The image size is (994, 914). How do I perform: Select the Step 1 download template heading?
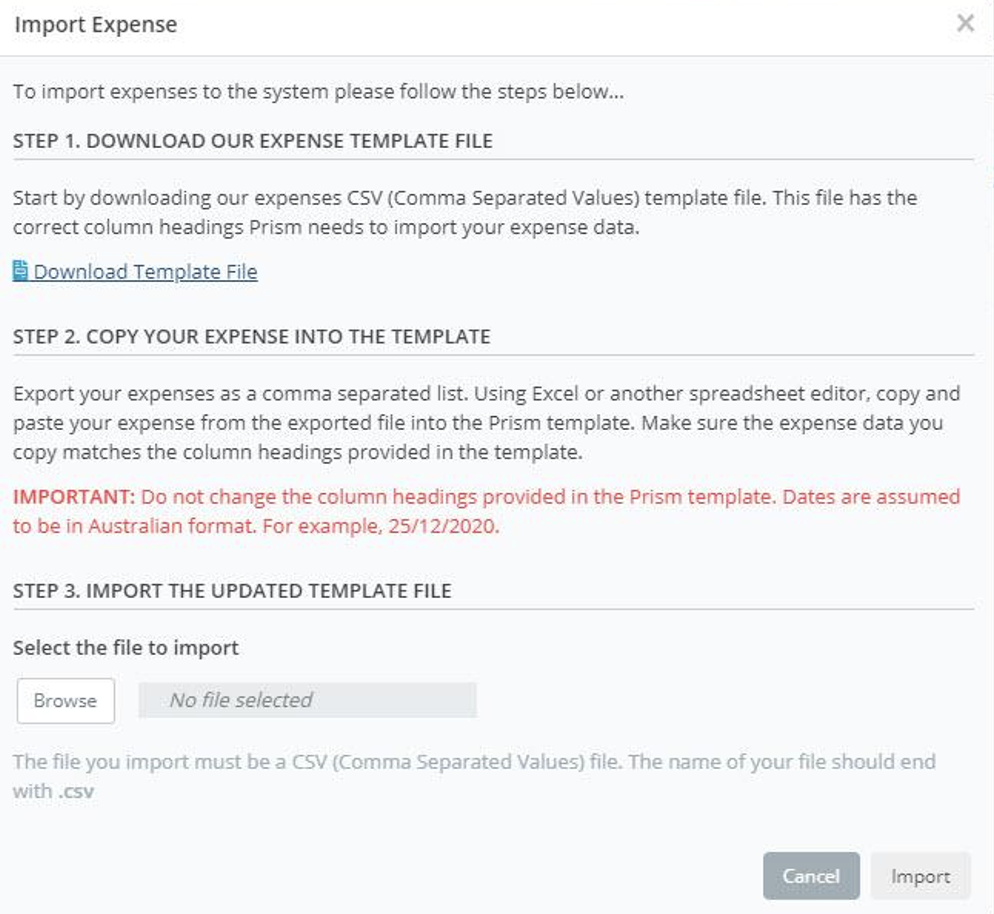[252, 141]
